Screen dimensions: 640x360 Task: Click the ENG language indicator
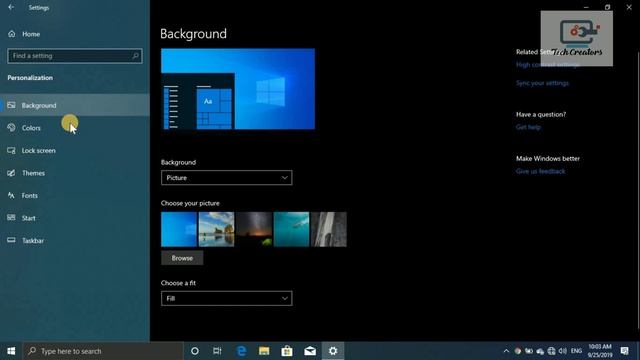click(576, 351)
